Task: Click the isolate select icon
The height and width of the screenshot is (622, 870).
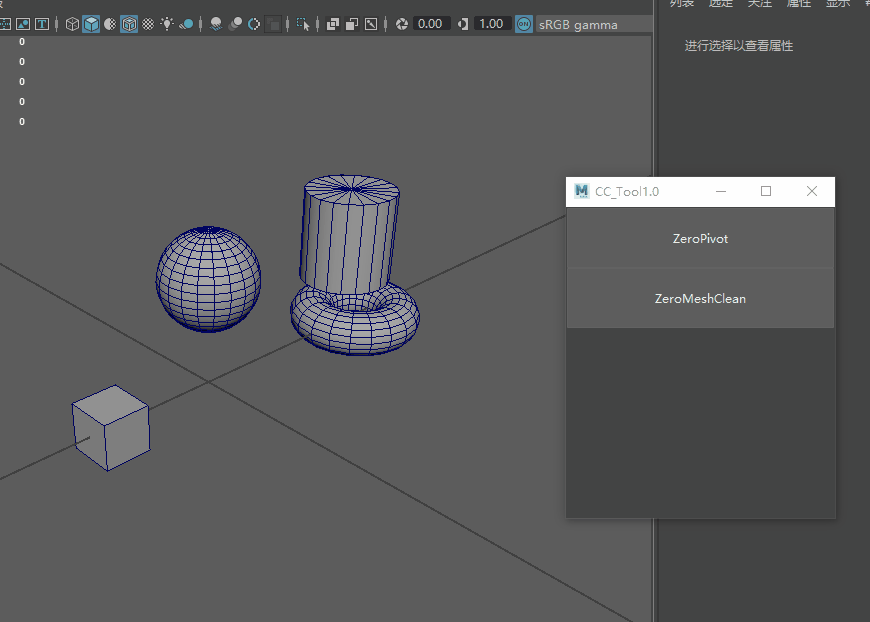Action: pyautogui.click(x=305, y=24)
